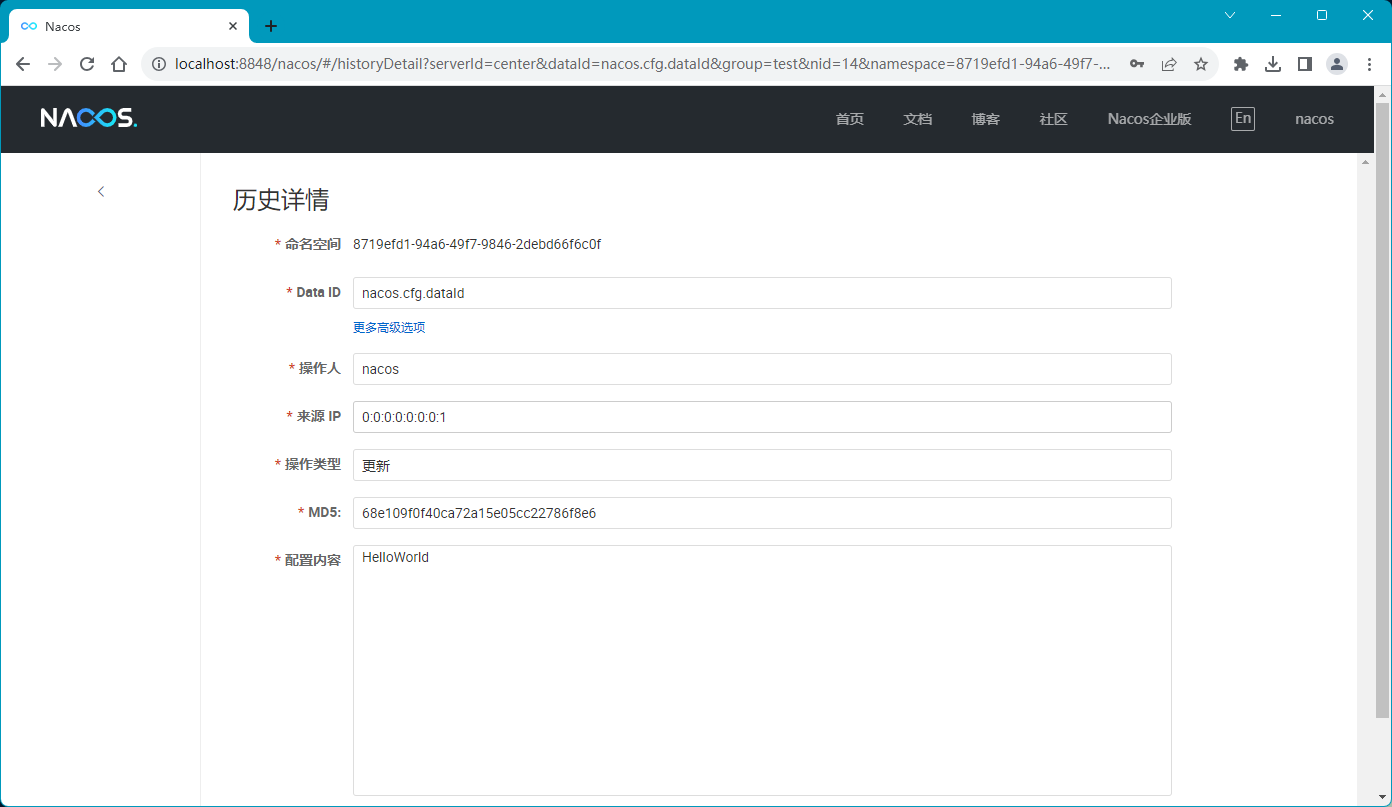Open 文档 in top navigation
This screenshot has height=807, width=1392.
(917, 119)
